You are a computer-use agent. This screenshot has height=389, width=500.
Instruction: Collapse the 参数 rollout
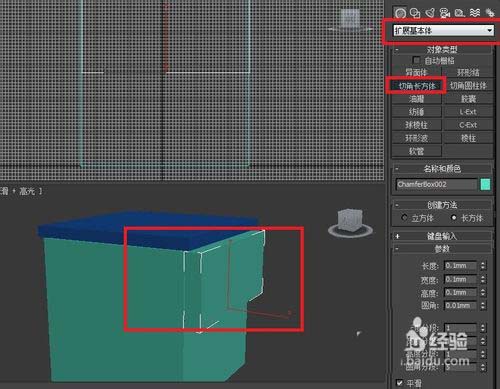click(442, 249)
